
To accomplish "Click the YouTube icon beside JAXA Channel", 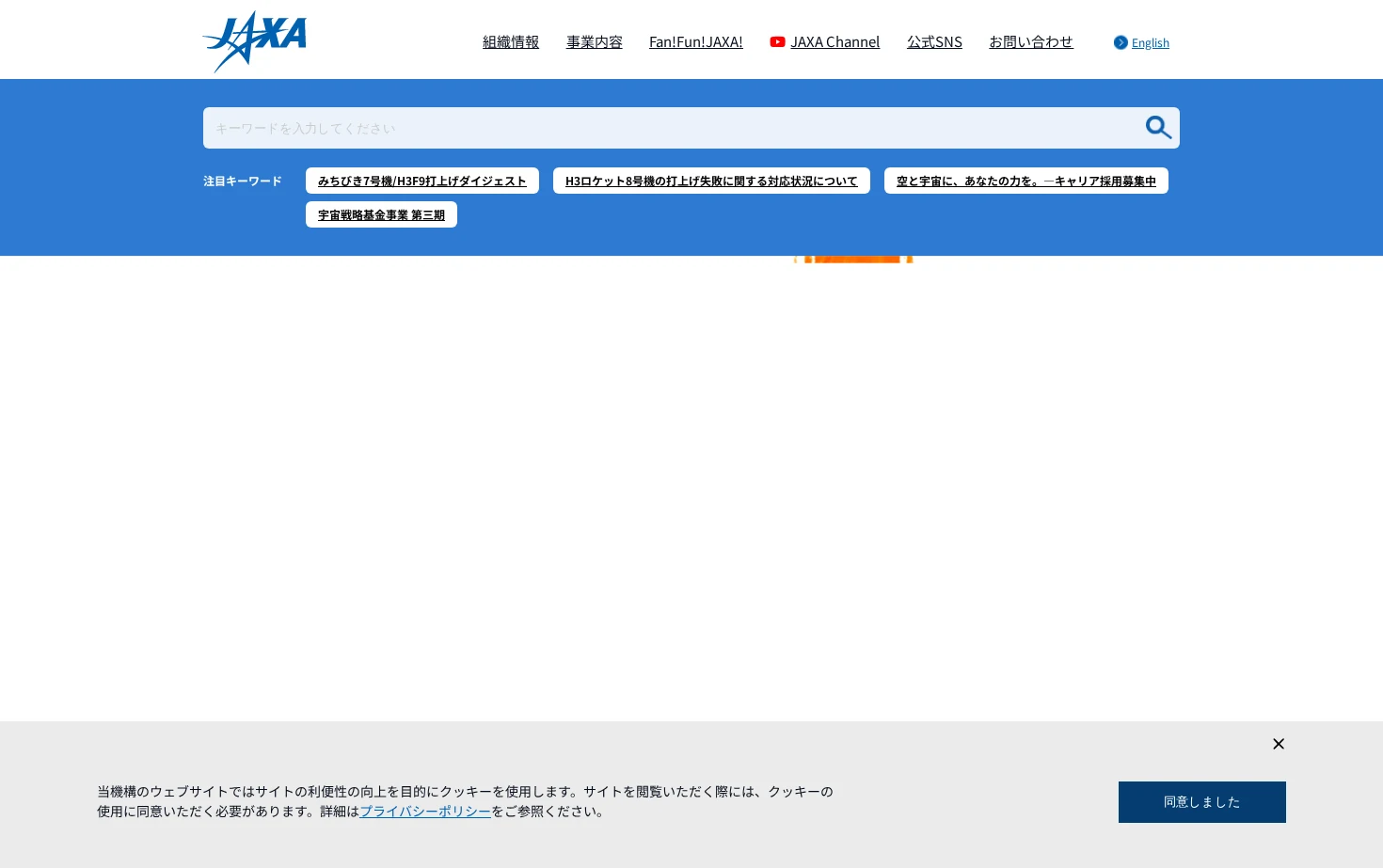I will [x=777, y=41].
